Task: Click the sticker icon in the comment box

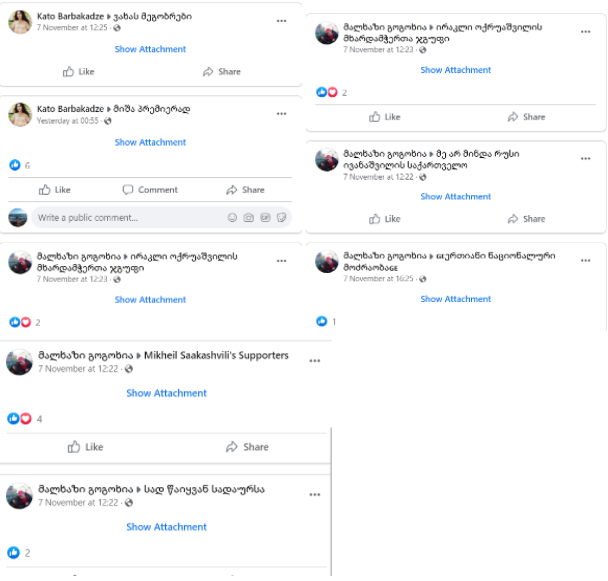Action: pos(282,218)
